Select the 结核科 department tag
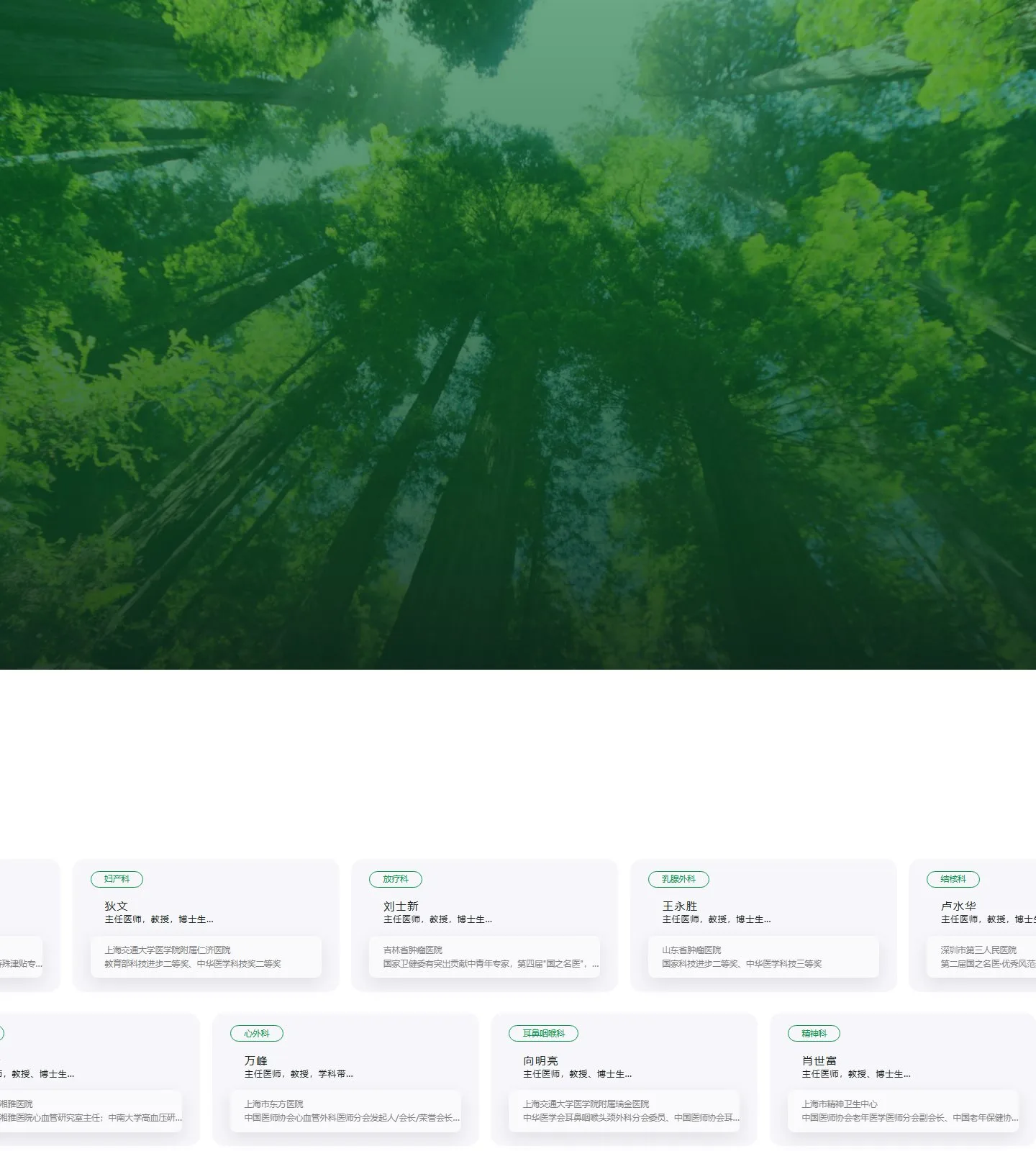The image size is (1036, 1151). [953, 879]
